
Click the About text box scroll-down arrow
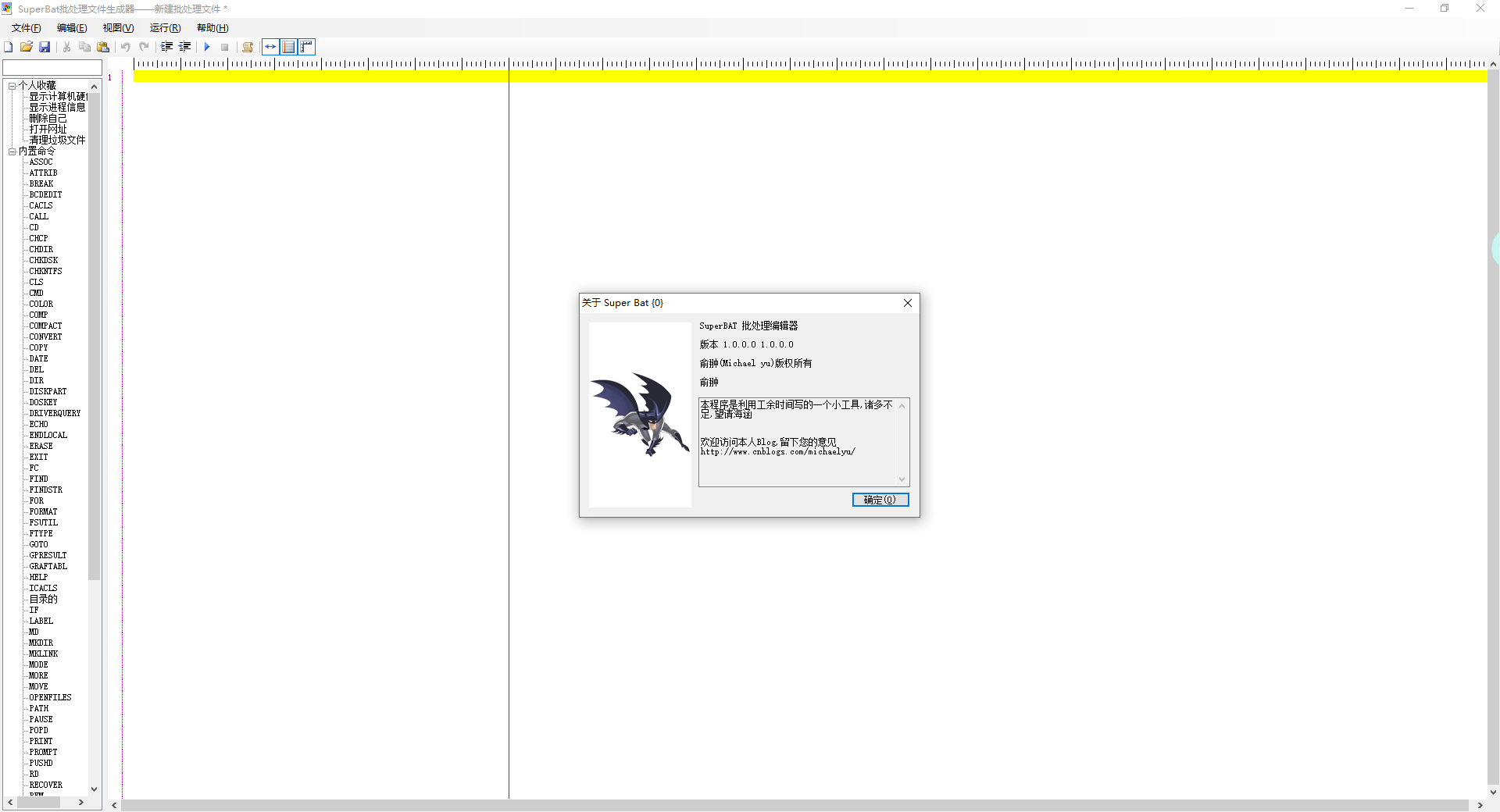[902, 479]
